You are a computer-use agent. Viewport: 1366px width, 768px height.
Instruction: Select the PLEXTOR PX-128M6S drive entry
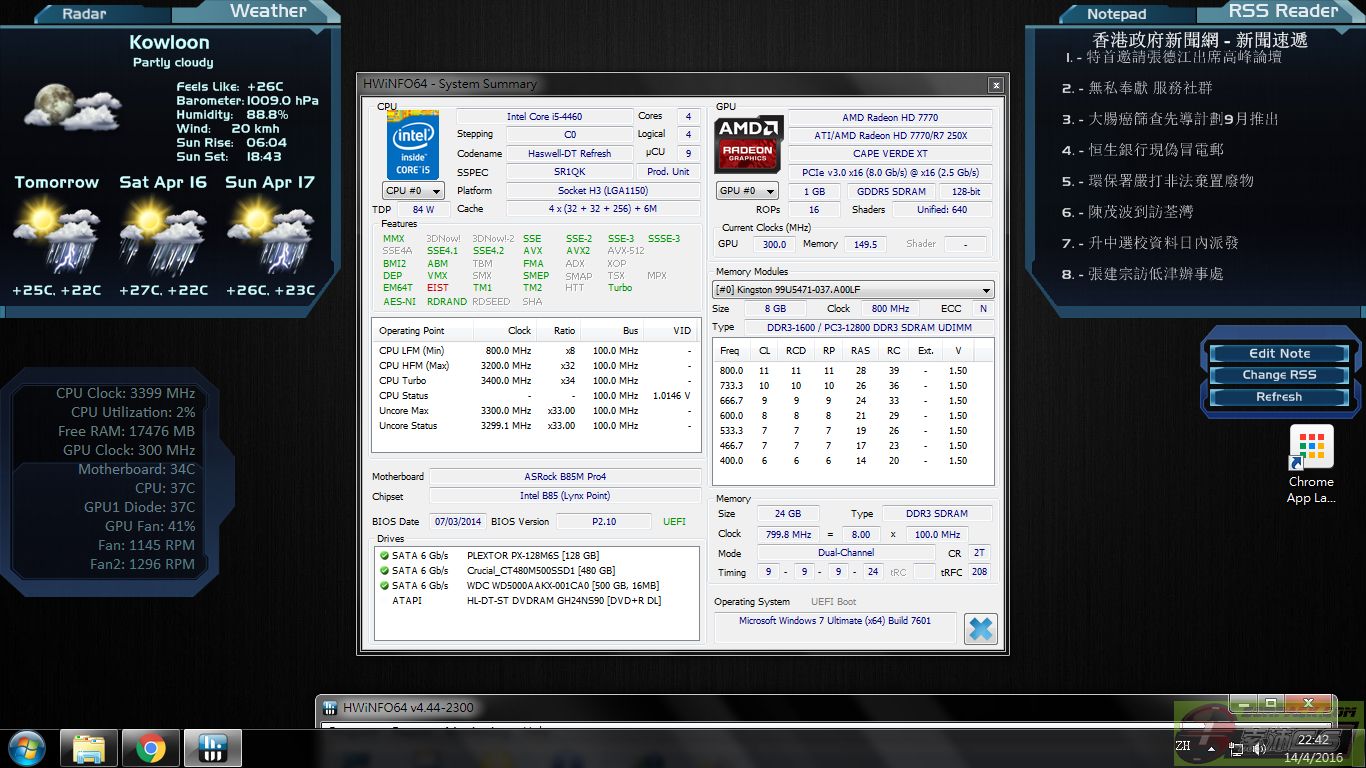532,556
